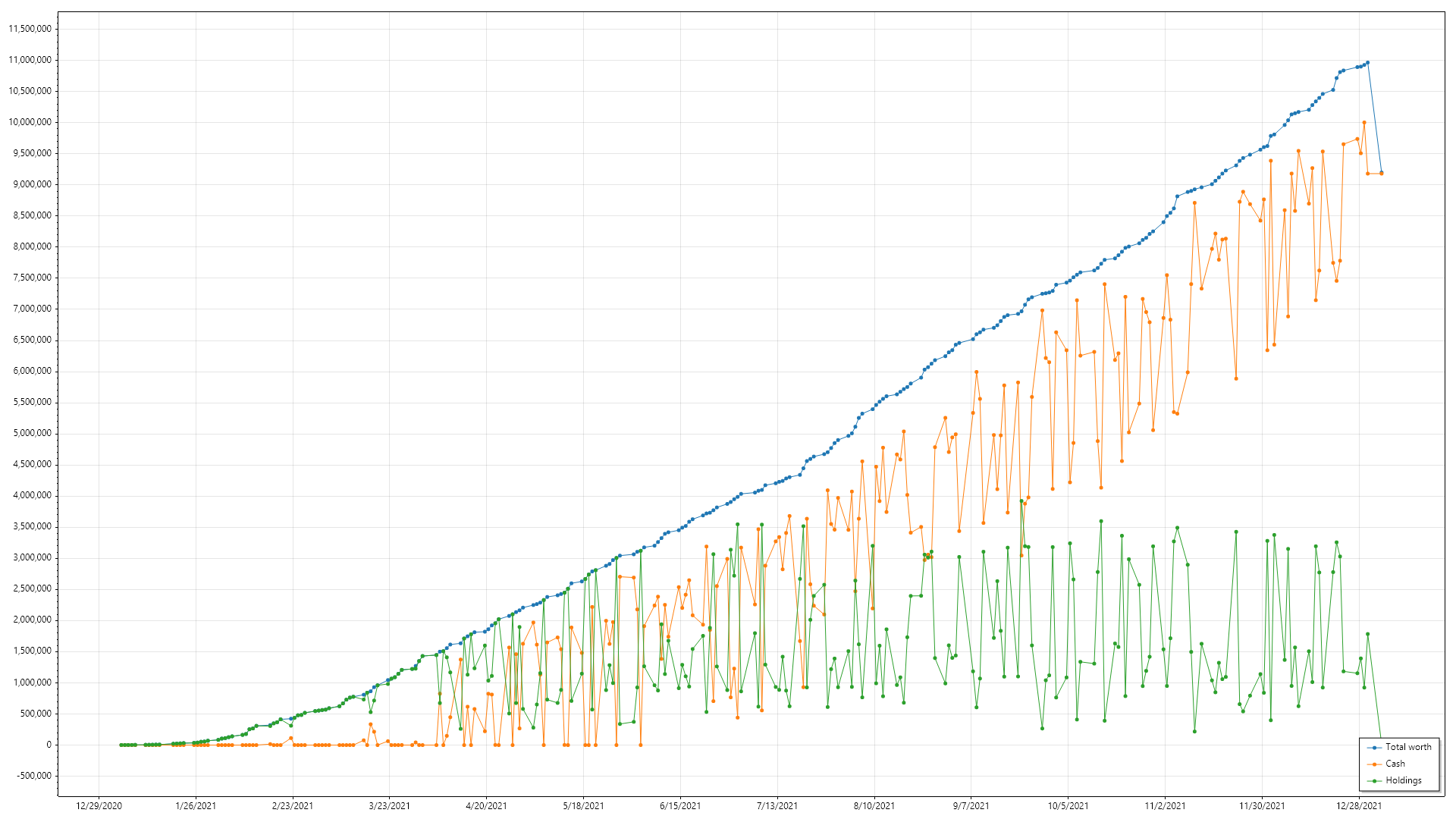Click the 5/18/2021 x-axis date label
This screenshot has width=1456, height=819.
point(583,806)
